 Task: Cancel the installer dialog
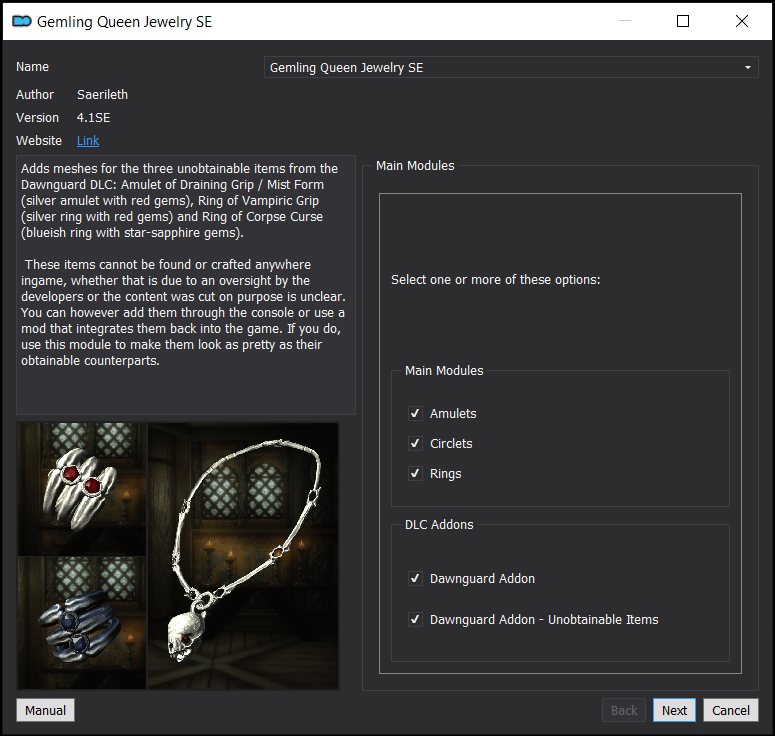[731, 710]
